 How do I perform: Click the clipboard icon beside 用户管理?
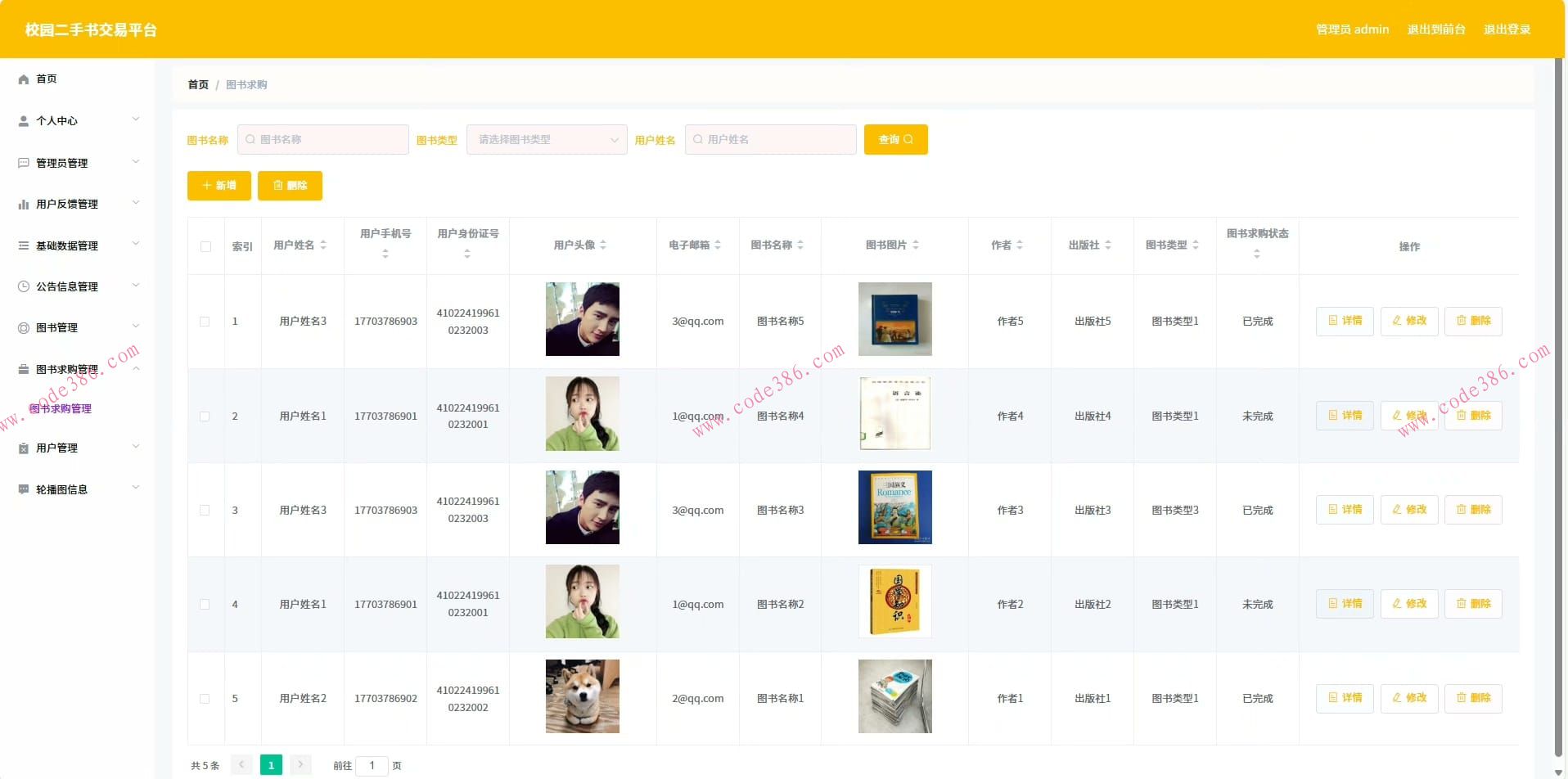(x=24, y=448)
